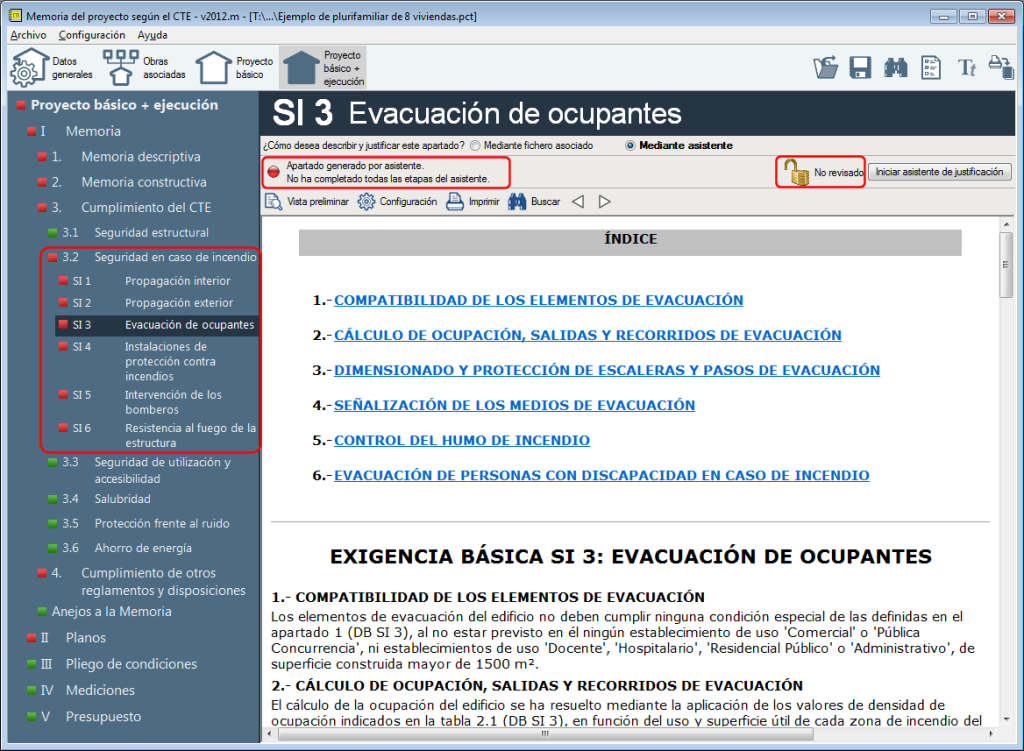
Task: Select Proyecto básico house icon
Action: [214, 68]
